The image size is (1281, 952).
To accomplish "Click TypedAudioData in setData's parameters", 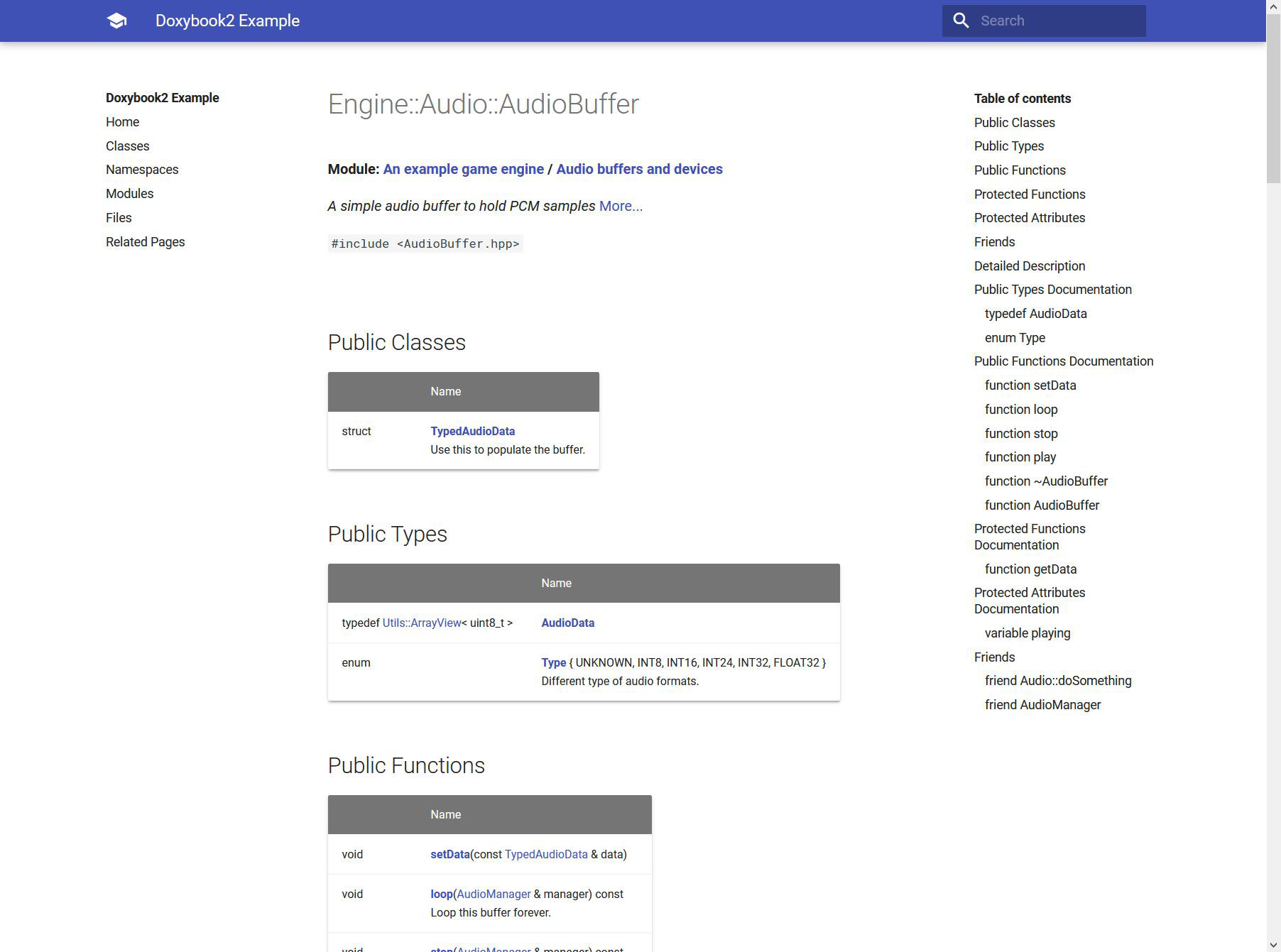I will click(546, 854).
